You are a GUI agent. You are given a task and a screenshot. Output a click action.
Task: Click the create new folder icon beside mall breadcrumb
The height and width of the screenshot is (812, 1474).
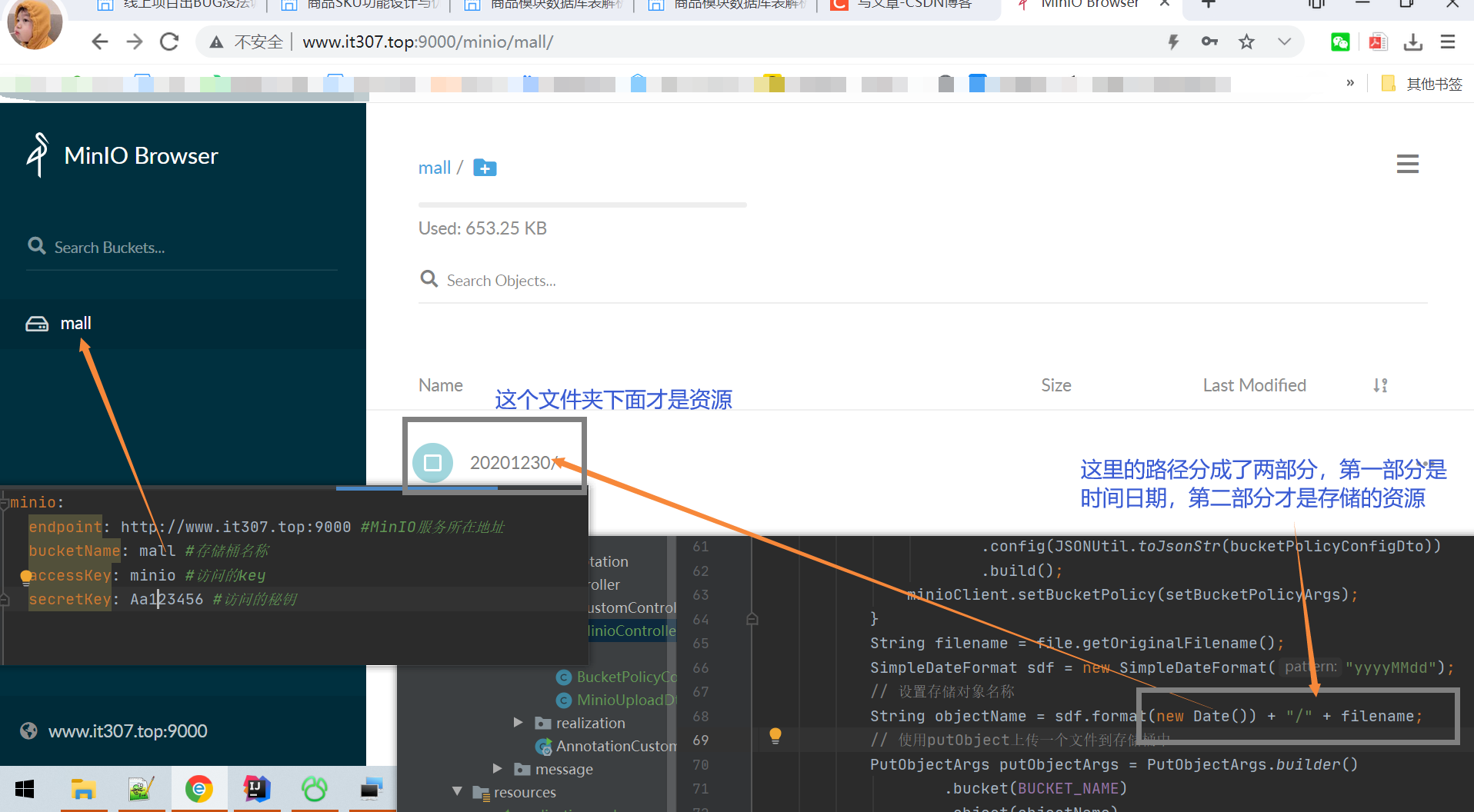484,167
